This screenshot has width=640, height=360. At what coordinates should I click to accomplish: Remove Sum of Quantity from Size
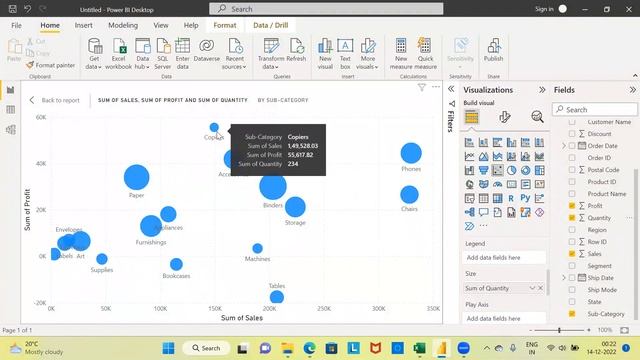(541, 288)
